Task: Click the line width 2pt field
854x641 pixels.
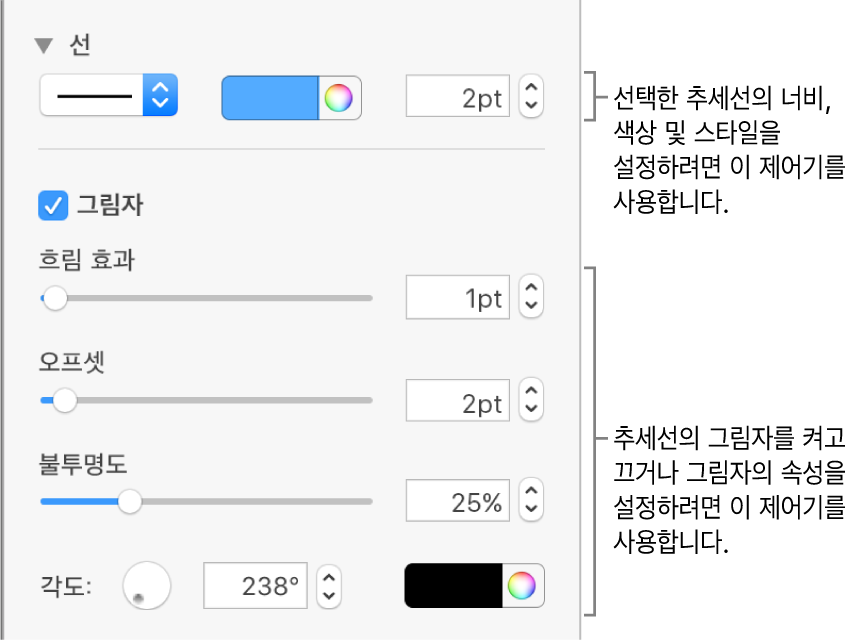Action: 459,97
